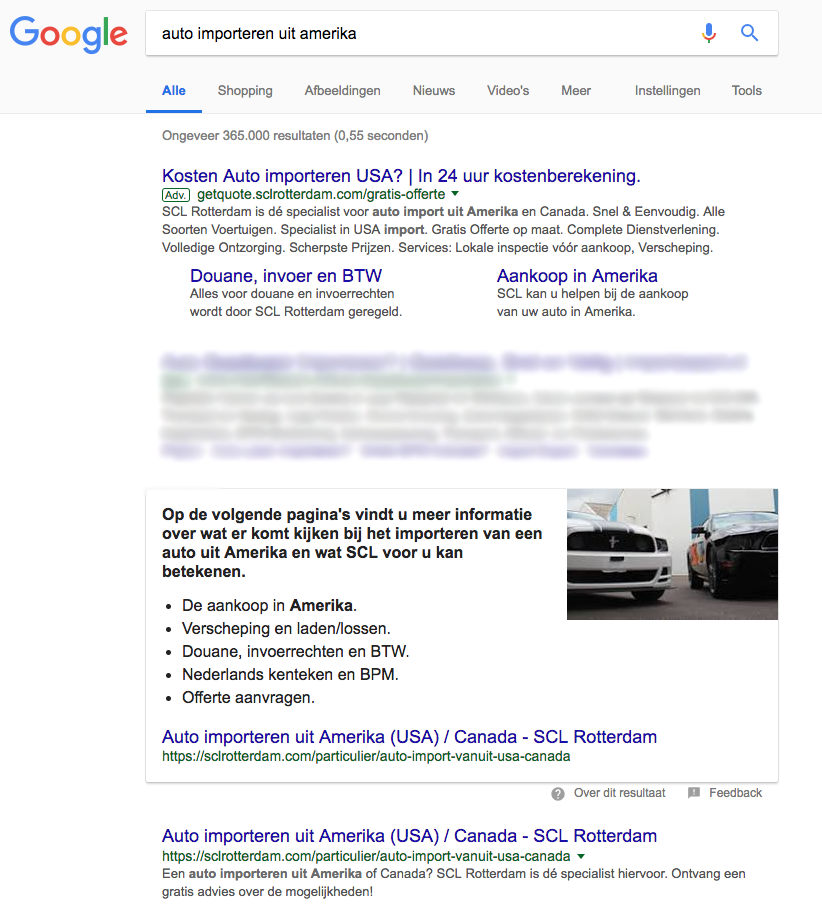Click the Feedback flag icon
Viewport: 822px width, 920px height.
693,793
